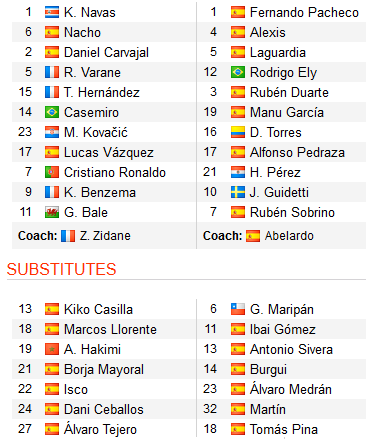Click the Portugal flag beside Cristiano Ronaldo

tap(52, 172)
